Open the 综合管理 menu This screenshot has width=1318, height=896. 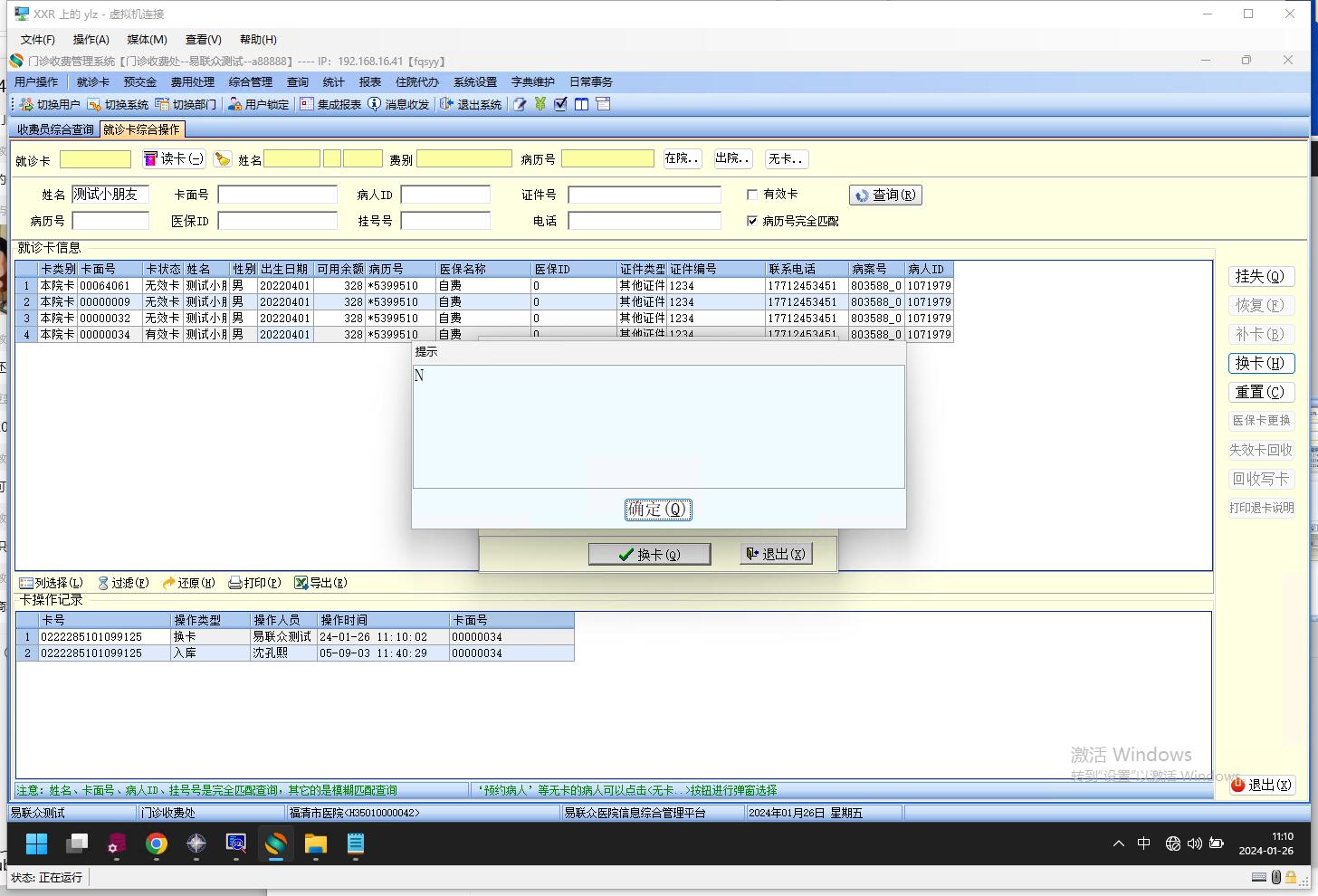(251, 82)
